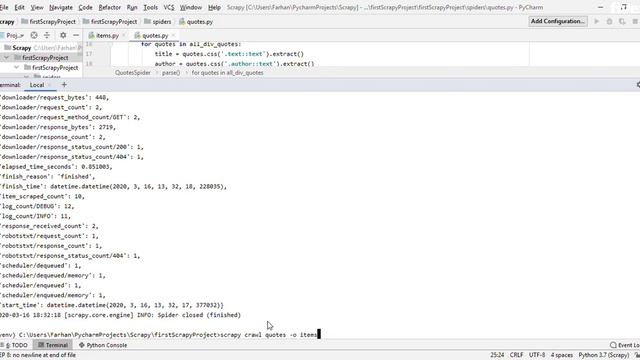Add a new terminal session with plus
Image resolution: width=640 pixels, height=360 pixels.
pos(64,84)
